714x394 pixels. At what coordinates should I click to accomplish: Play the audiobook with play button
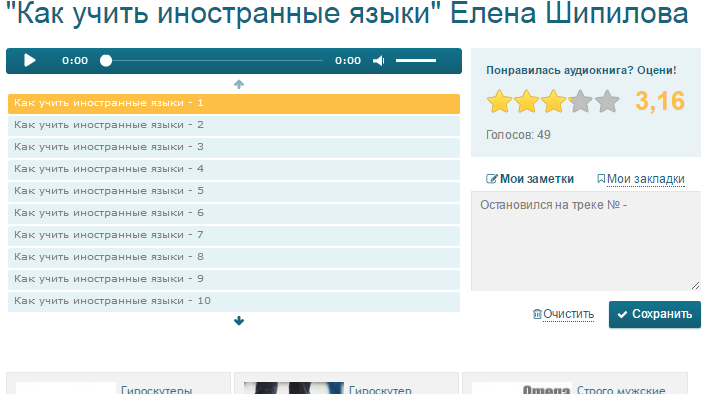pyautogui.click(x=30, y=61)
